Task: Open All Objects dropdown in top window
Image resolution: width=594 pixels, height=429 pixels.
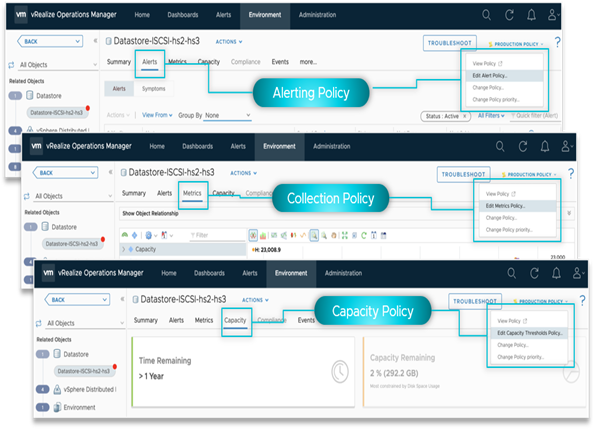Action: (58, 65)
